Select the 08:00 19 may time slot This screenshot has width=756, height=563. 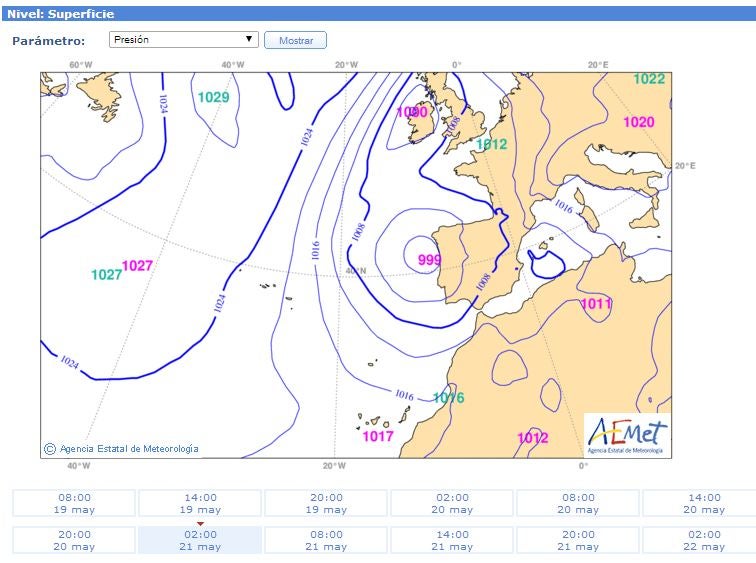point(74,503)
